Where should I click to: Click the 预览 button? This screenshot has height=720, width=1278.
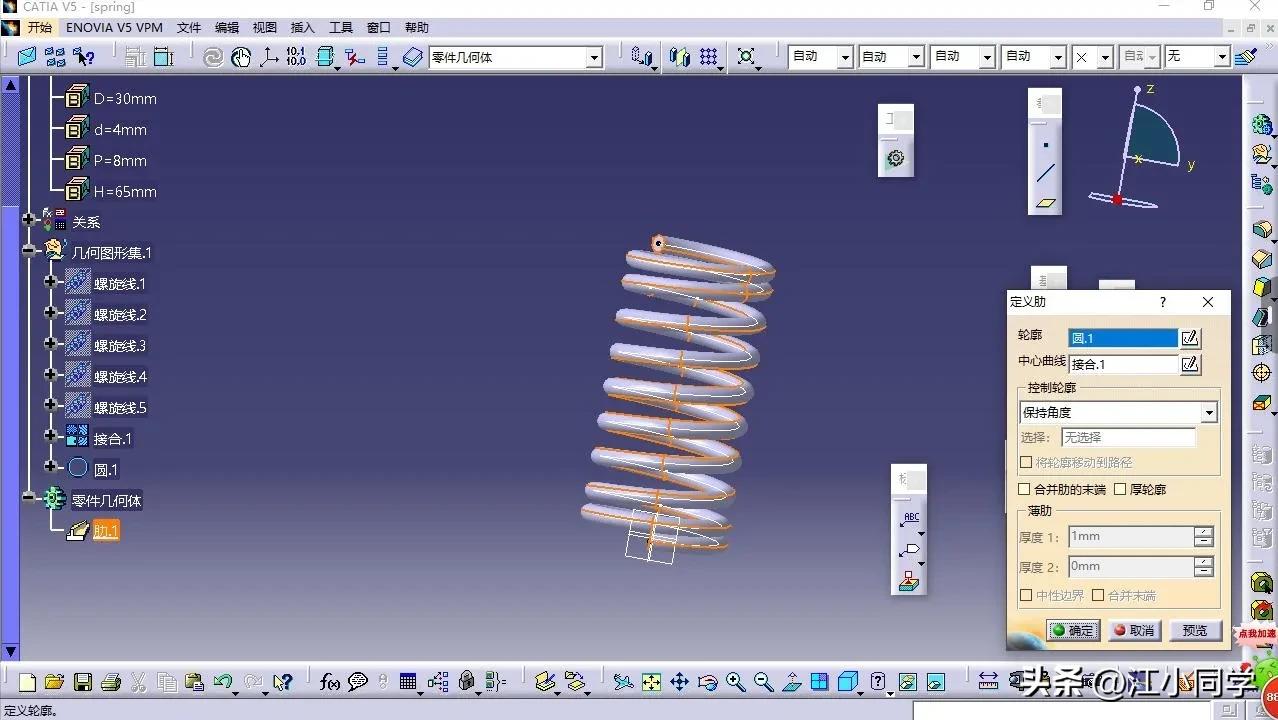1195,630
